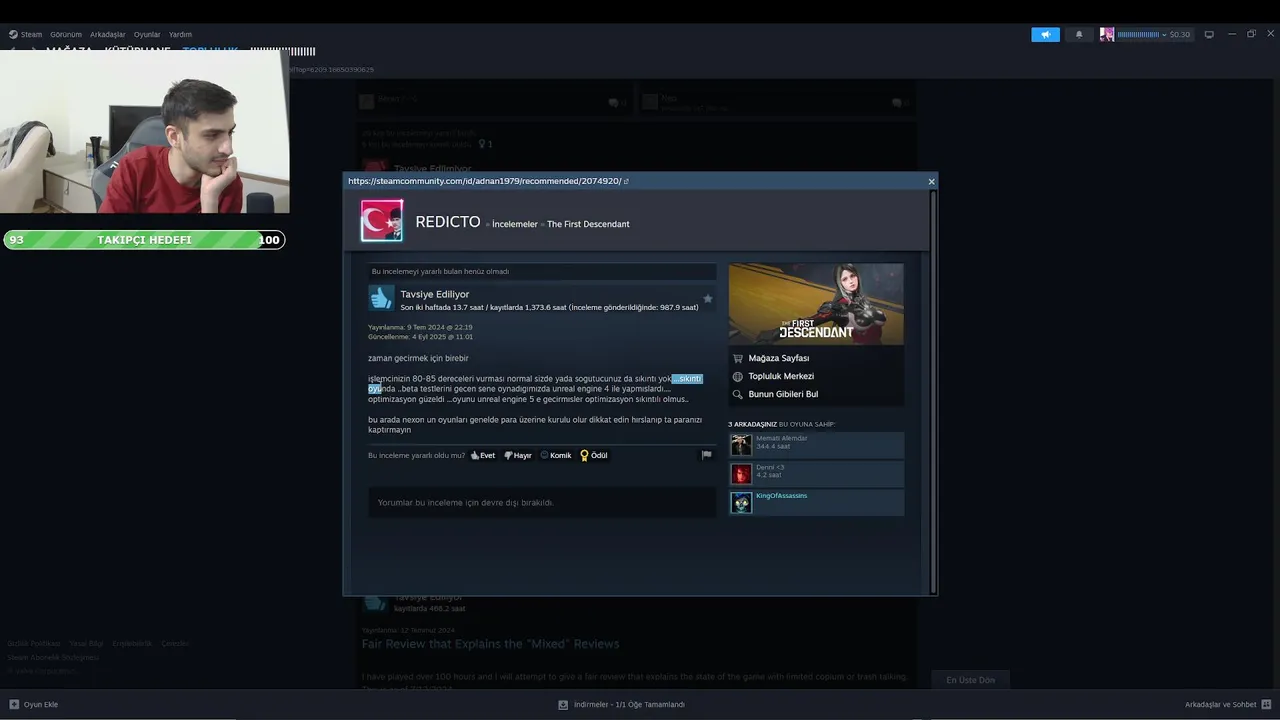Click the thumbs-up recommended icon

point(381,298)
